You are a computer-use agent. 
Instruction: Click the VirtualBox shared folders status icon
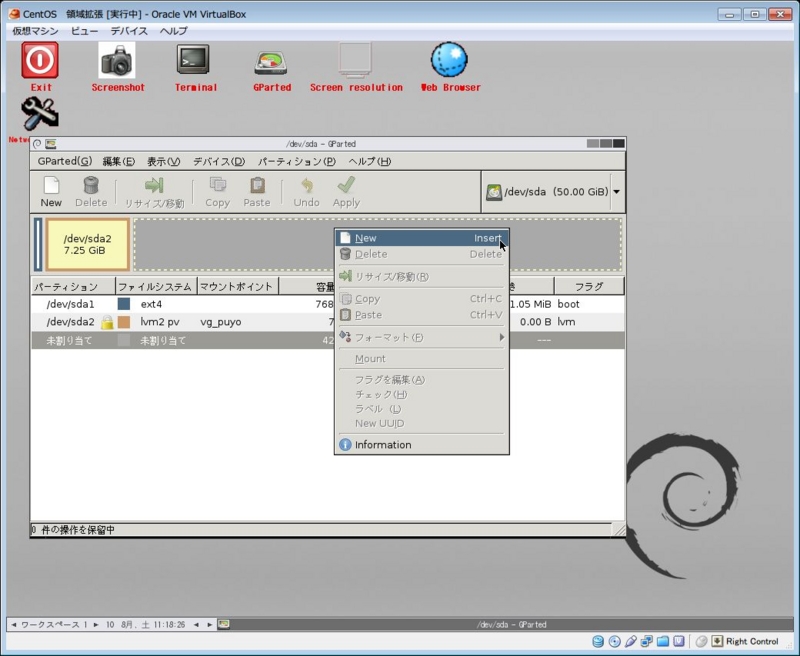tap(663, 641)
